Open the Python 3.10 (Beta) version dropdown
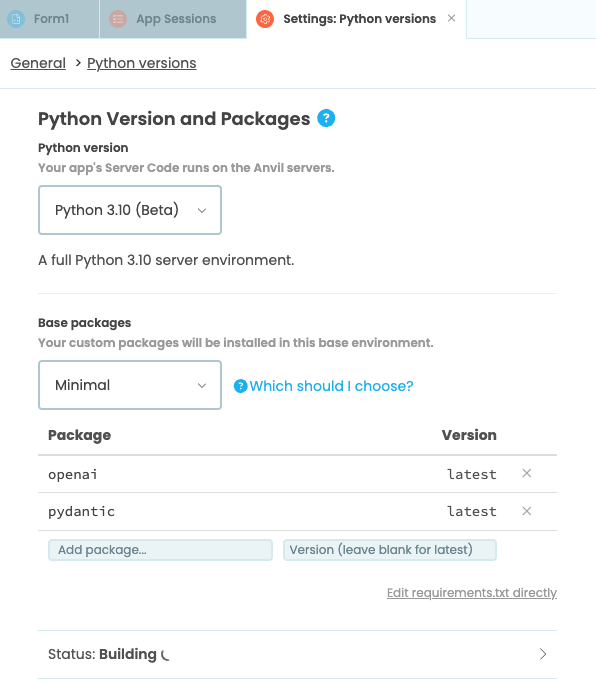Image resolution: width=596 pixels, height=681 pixels. click(130, 210)
